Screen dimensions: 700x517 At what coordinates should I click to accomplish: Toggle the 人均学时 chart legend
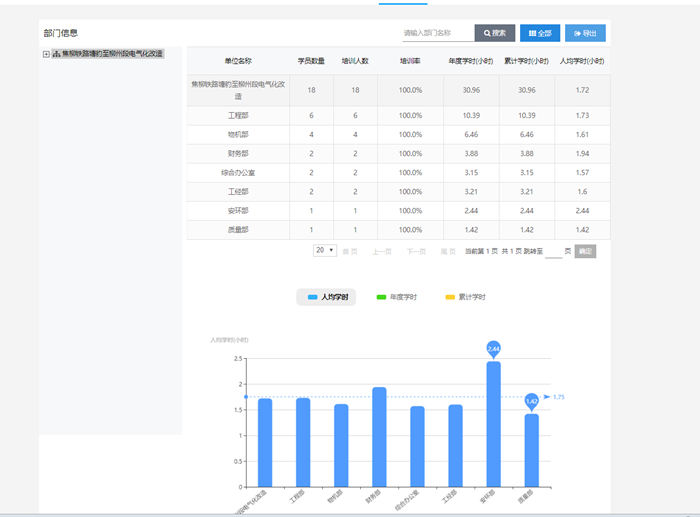[x=326, y=298]
